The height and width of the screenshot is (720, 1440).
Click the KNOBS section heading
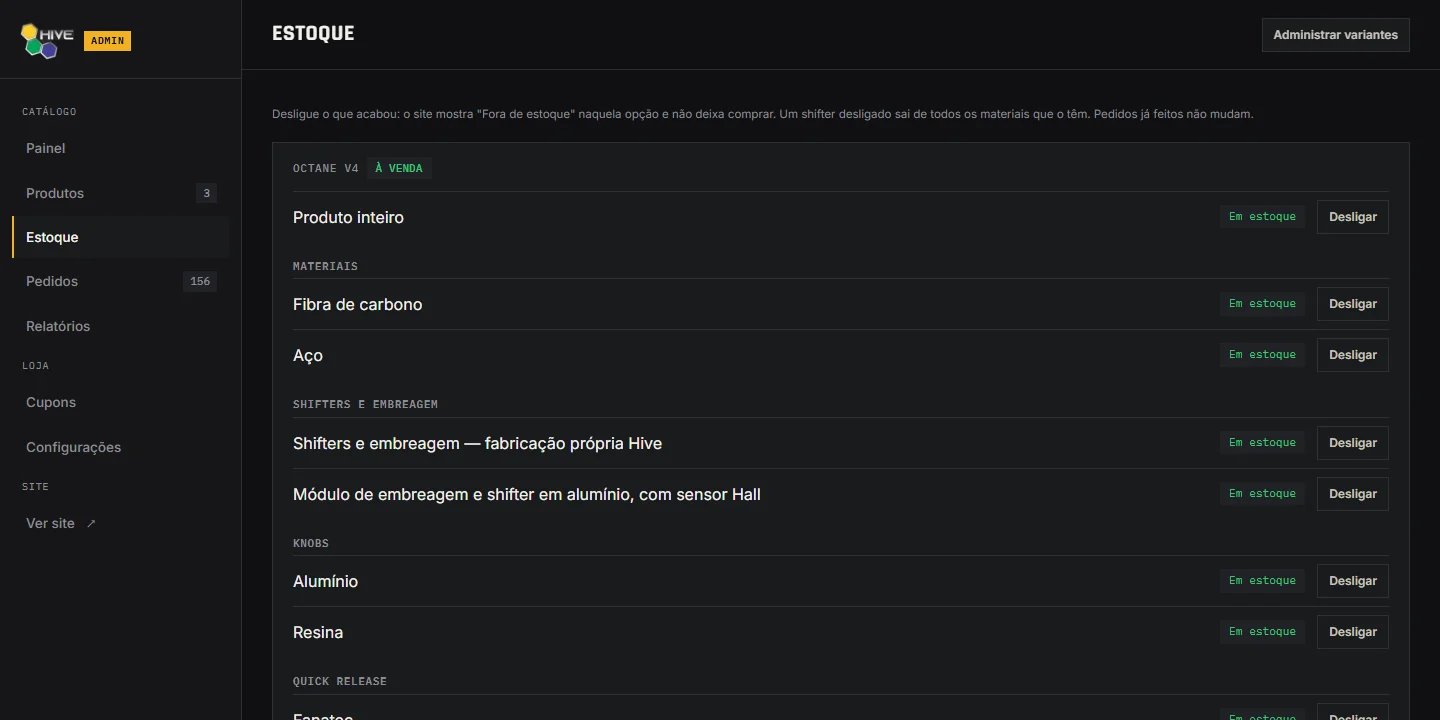click(311, 543)
